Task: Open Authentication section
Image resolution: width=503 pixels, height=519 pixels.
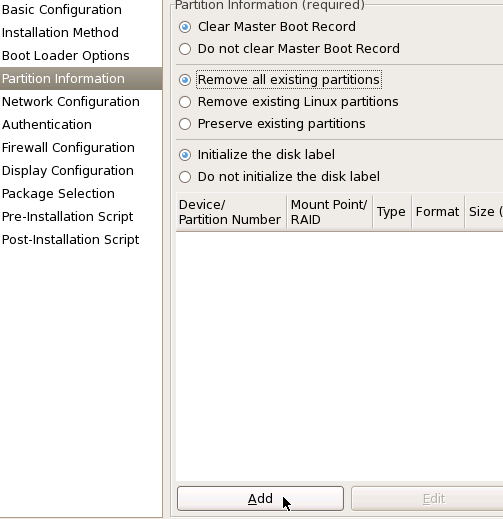Action: 81,125
